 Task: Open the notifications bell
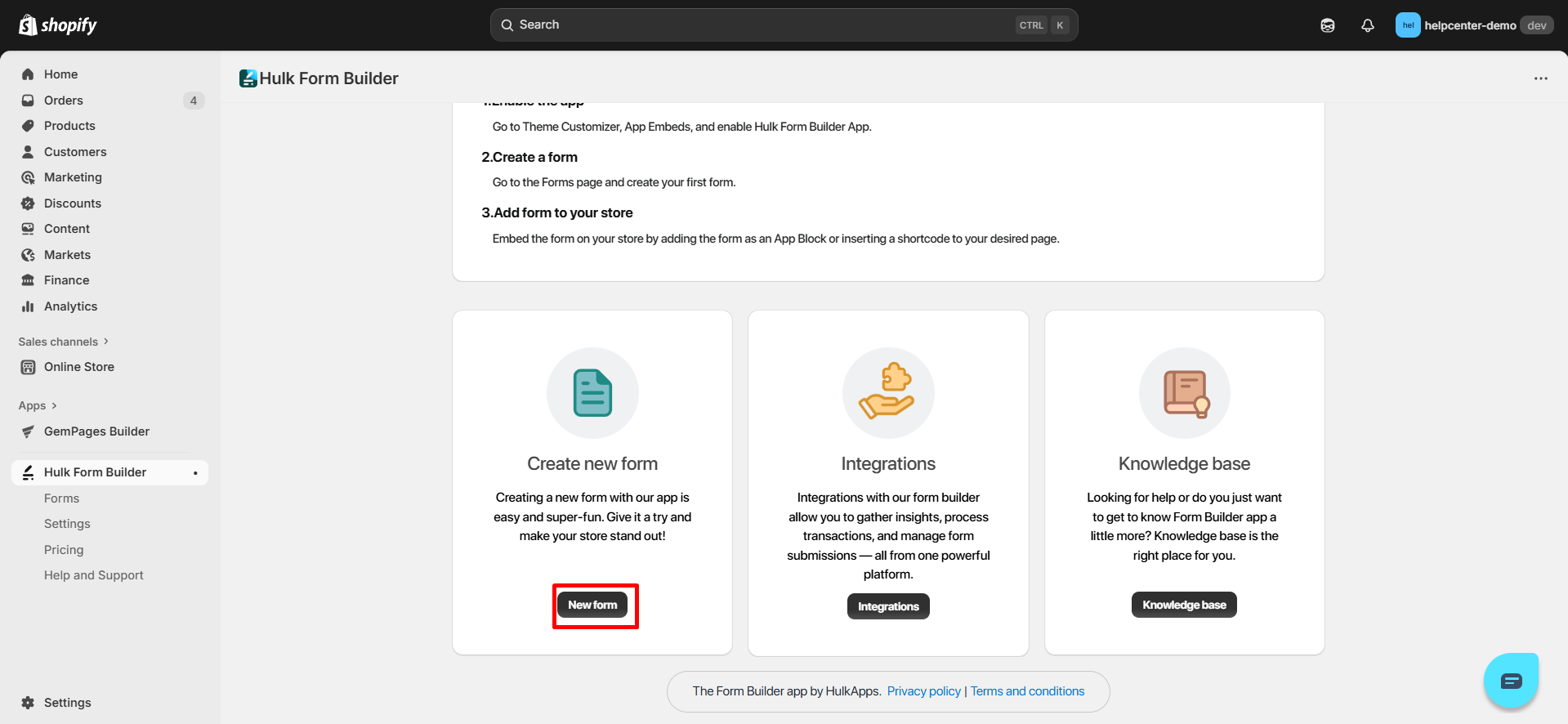pyautogui.click(x=1368, y=25)
